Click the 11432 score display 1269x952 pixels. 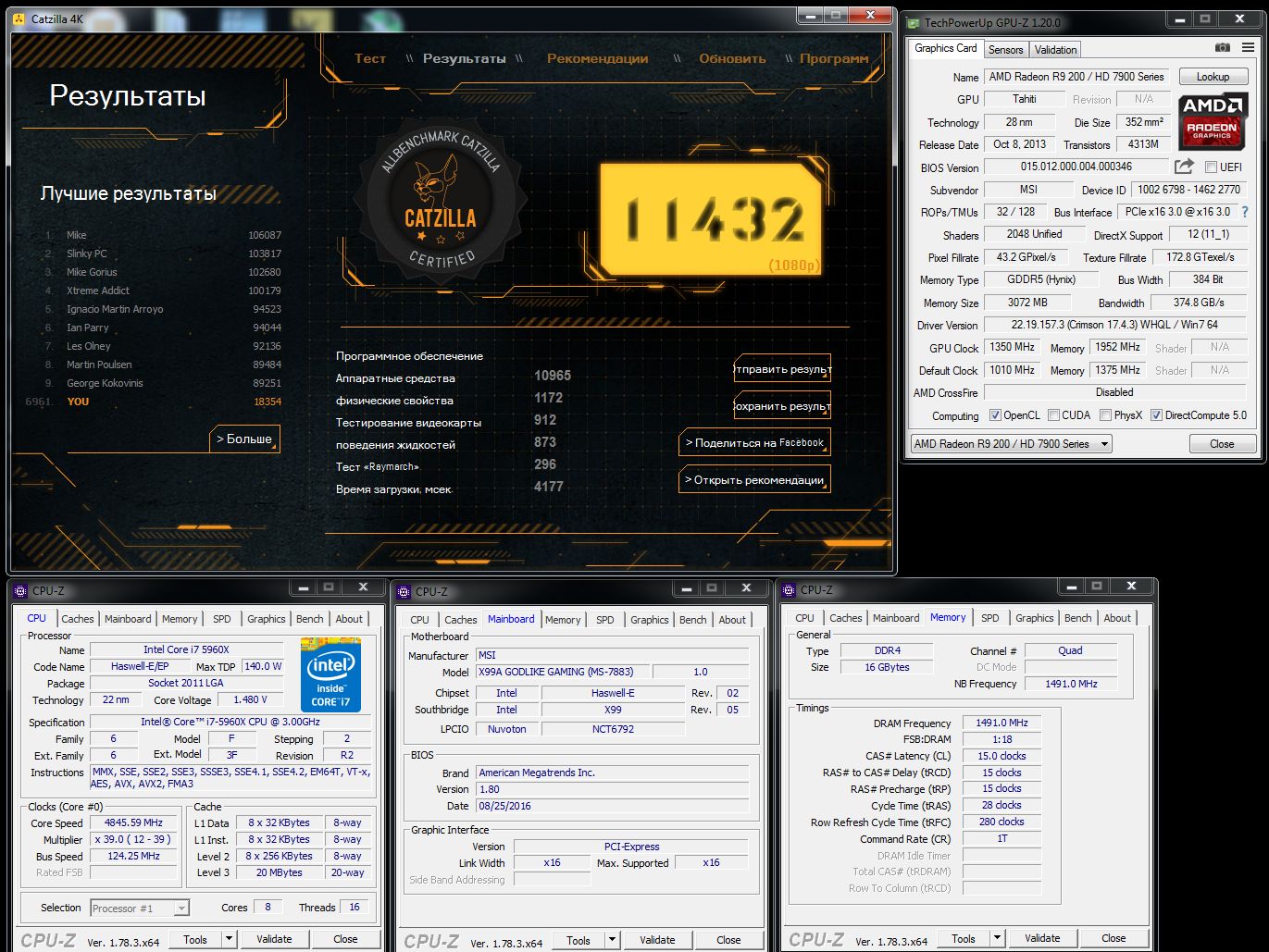(x=711, y=219)
